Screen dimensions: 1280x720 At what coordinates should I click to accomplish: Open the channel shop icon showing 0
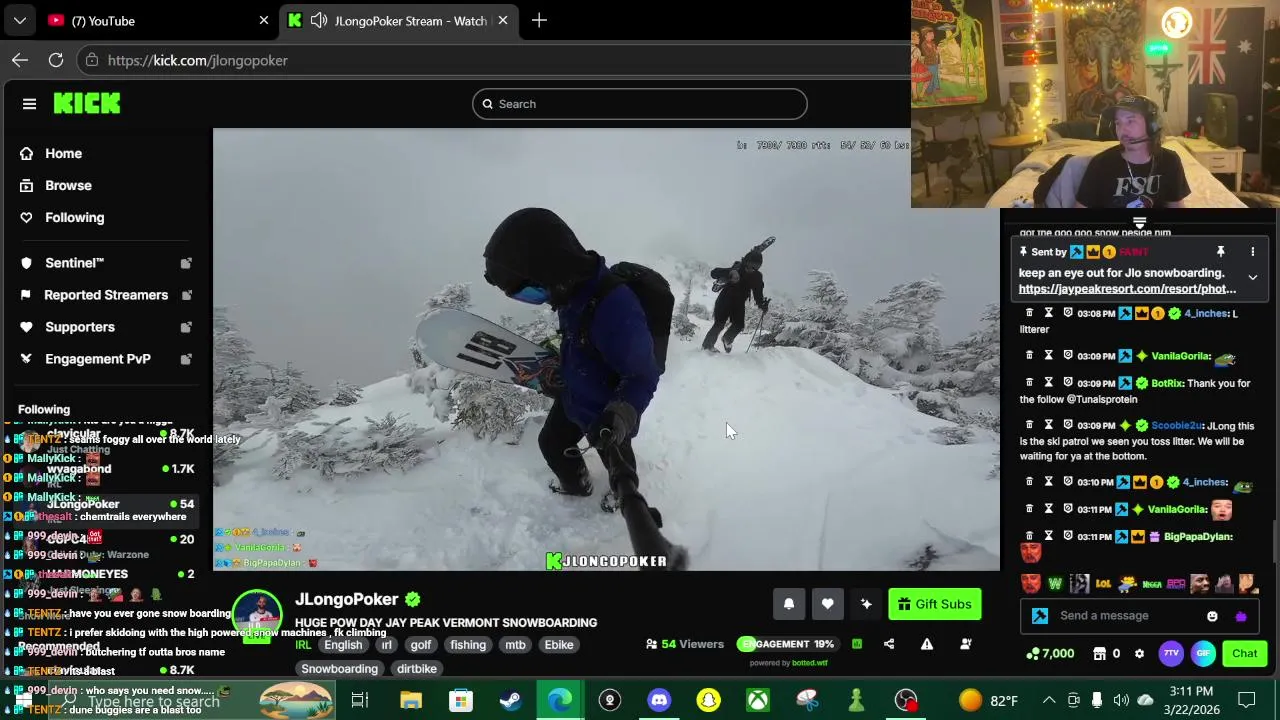coord(1106,654)
